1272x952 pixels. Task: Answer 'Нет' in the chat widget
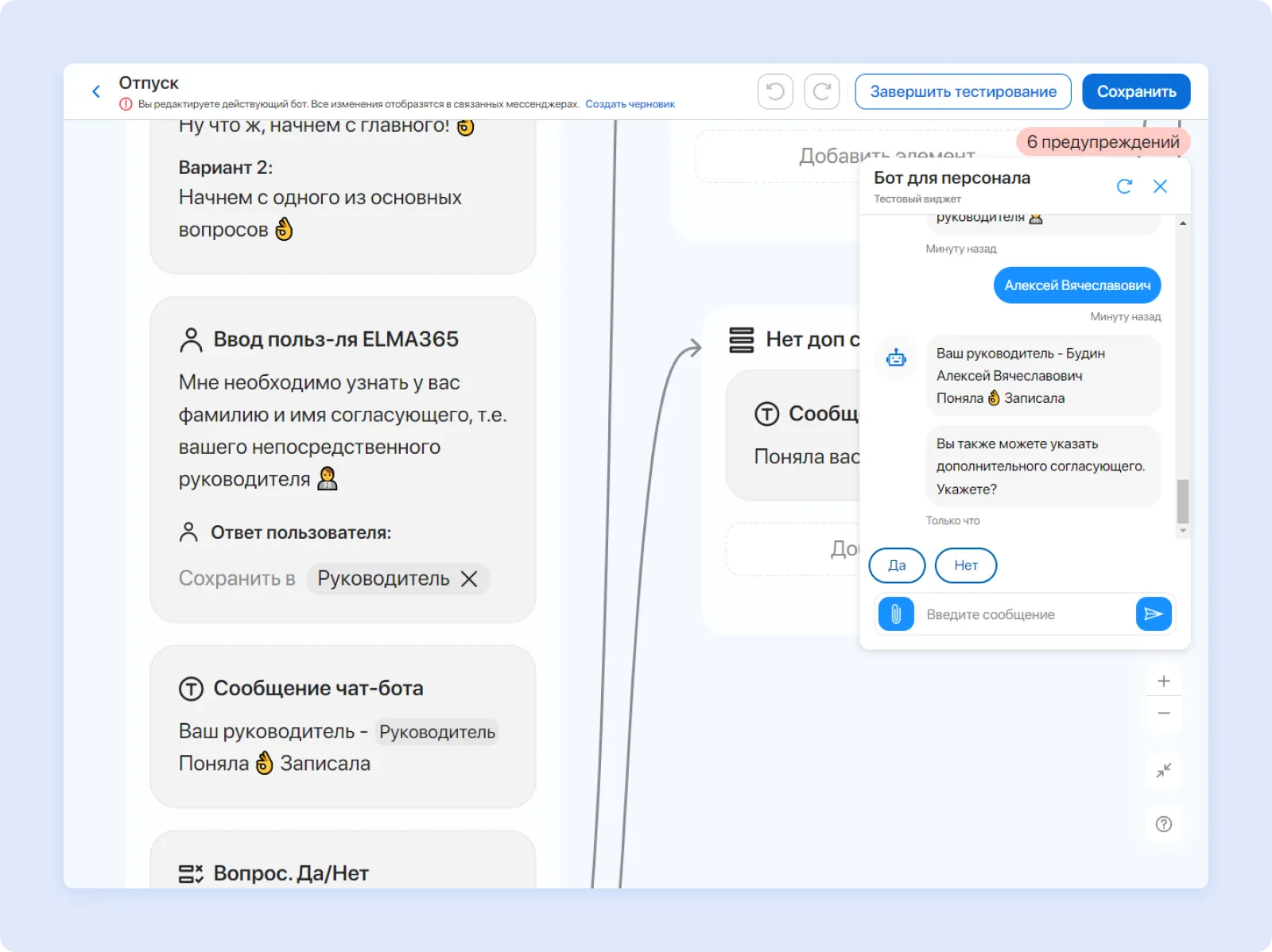point(966,566)
